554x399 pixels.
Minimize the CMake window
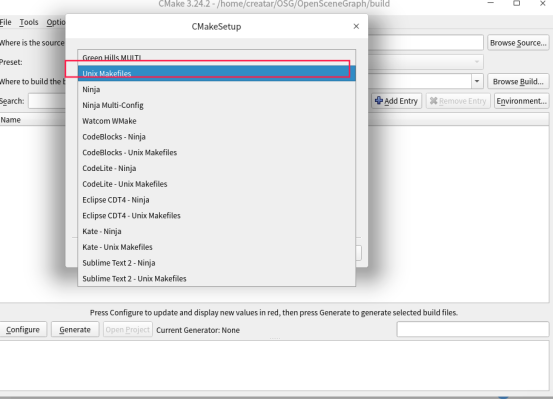point(490,3)
